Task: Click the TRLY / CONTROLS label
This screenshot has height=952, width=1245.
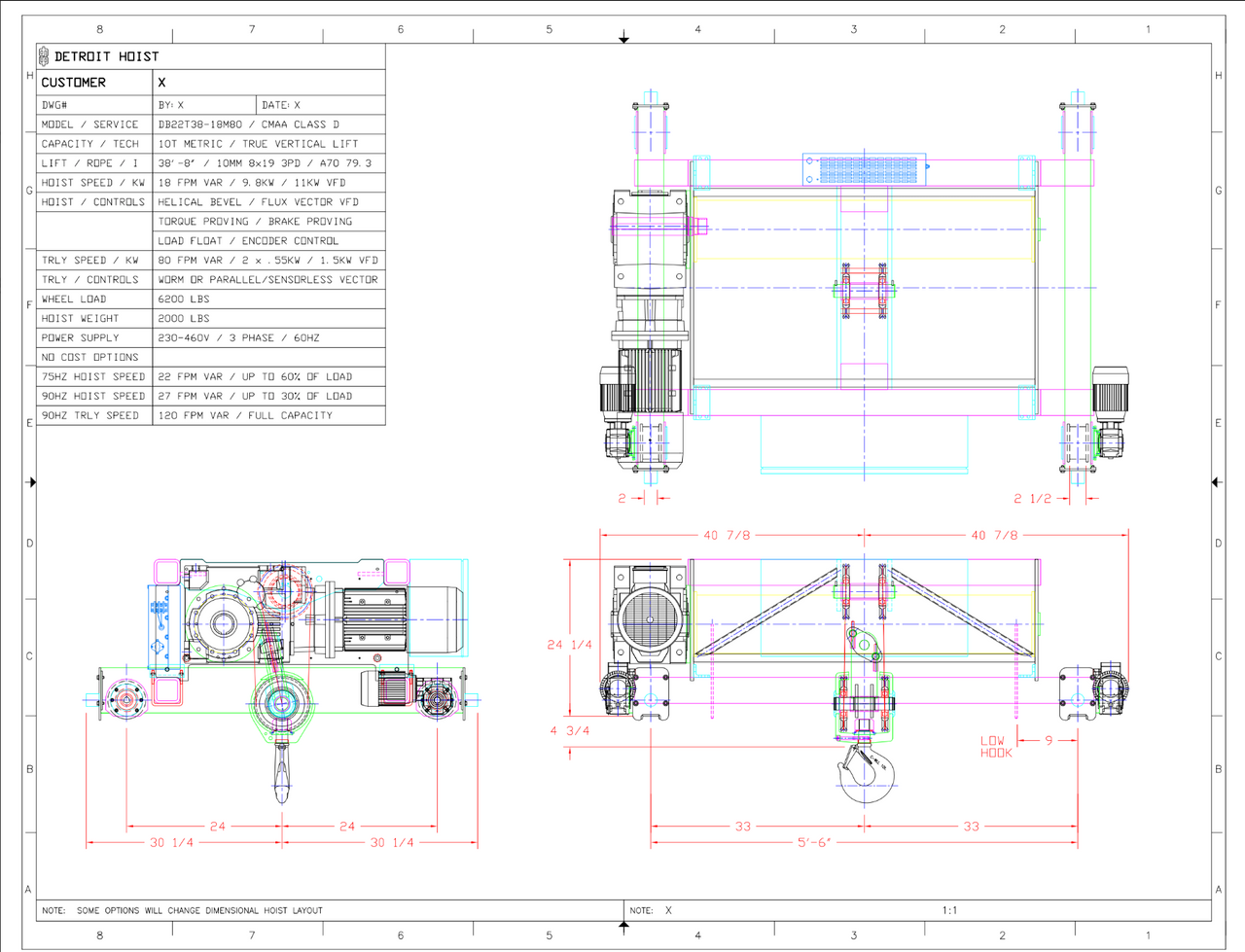Action: (x=89, y=280)
